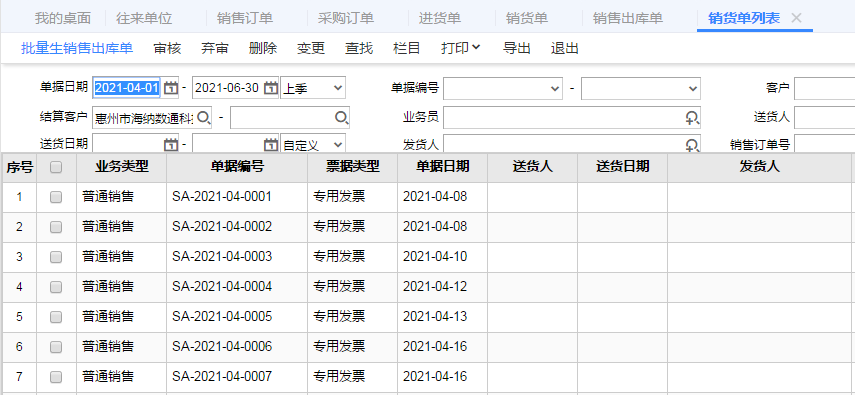This screenshot has height=395, width=855.
Task: Click 批量生销售出库单 button
Action: (77, 48)
